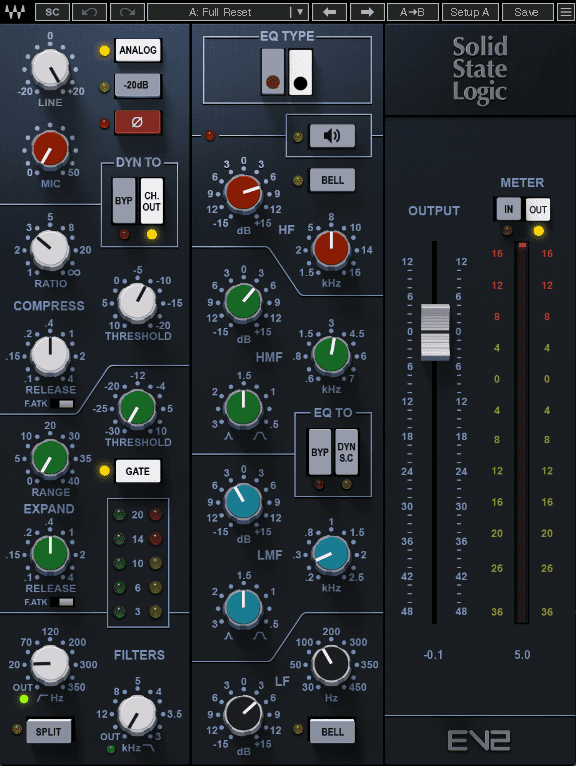Toggle the HF BELL button

[332, 180]
